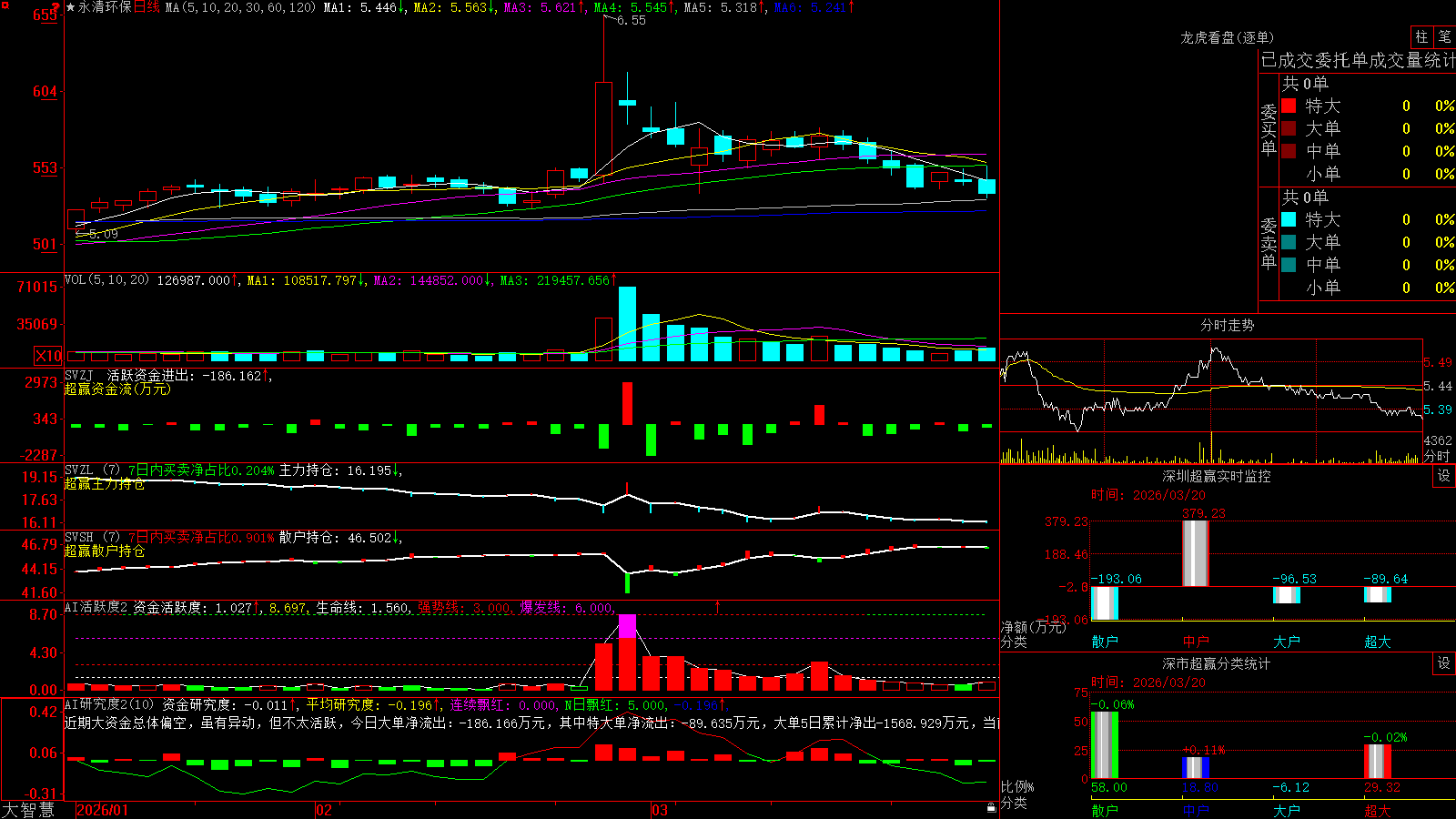Screen dimensions: 1456x819
Task: Click the 龙虎看盘(逐单) panel title
Action: 1227,37
